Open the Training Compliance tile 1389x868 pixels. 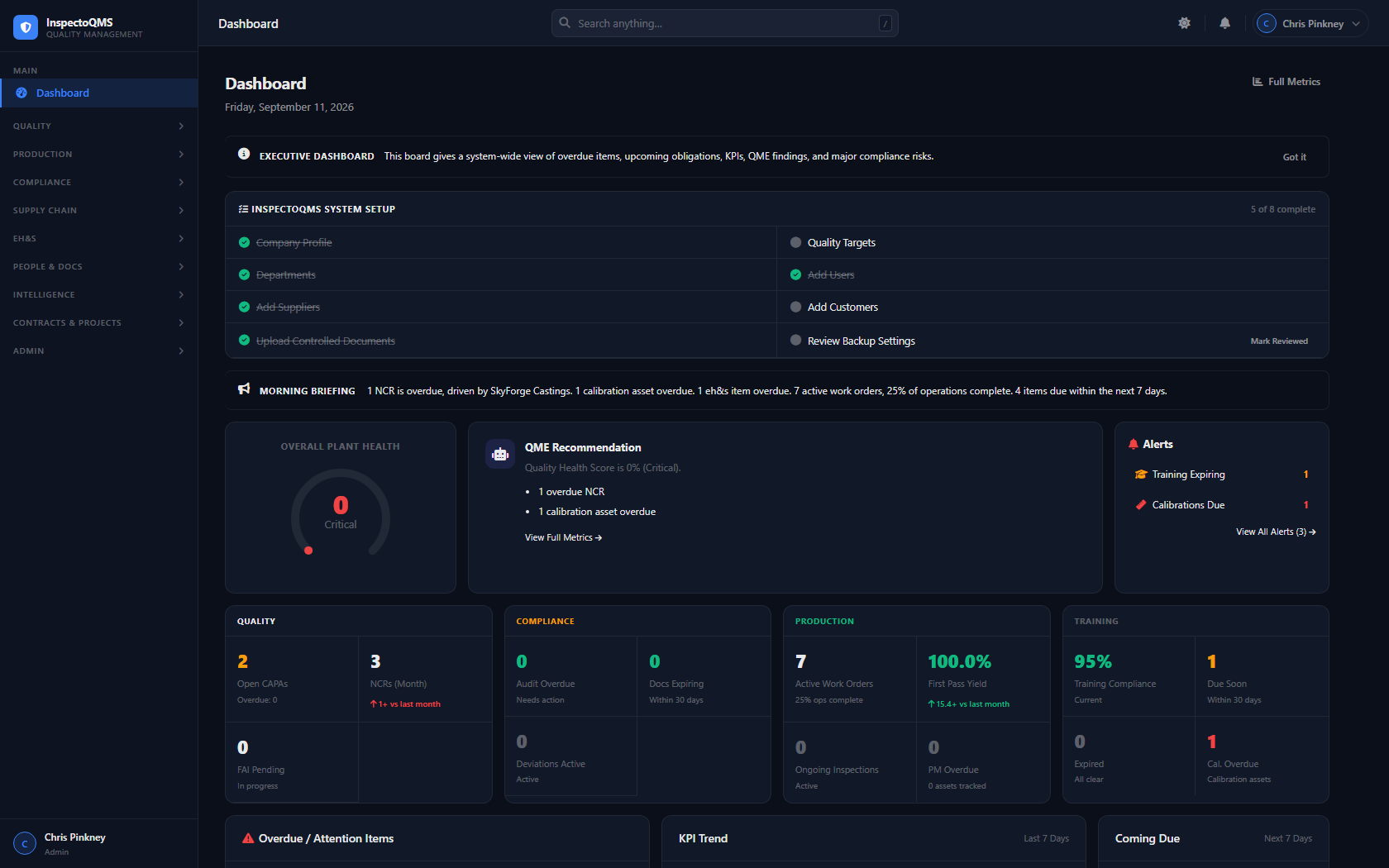coord(1129,675)
